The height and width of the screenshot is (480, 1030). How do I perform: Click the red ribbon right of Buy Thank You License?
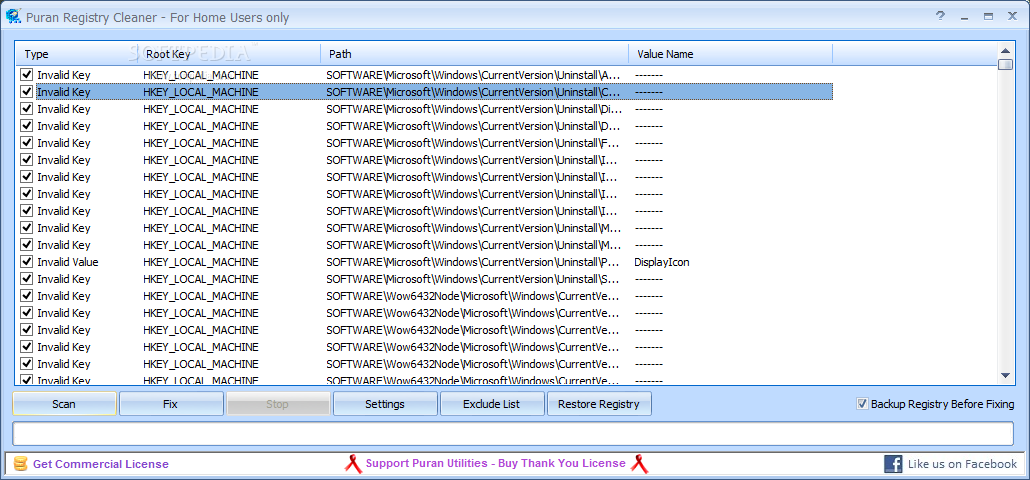(x=639, y=464)
